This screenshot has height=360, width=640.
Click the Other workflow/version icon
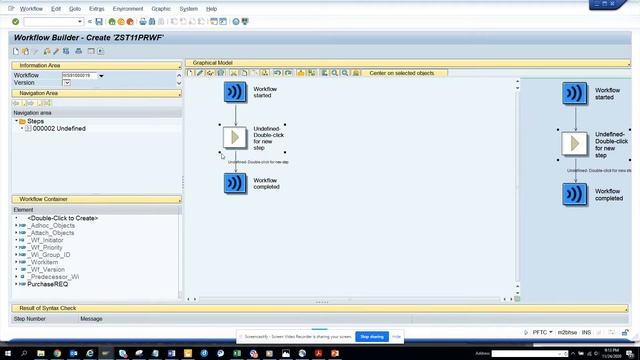click(x=25, y=51)
